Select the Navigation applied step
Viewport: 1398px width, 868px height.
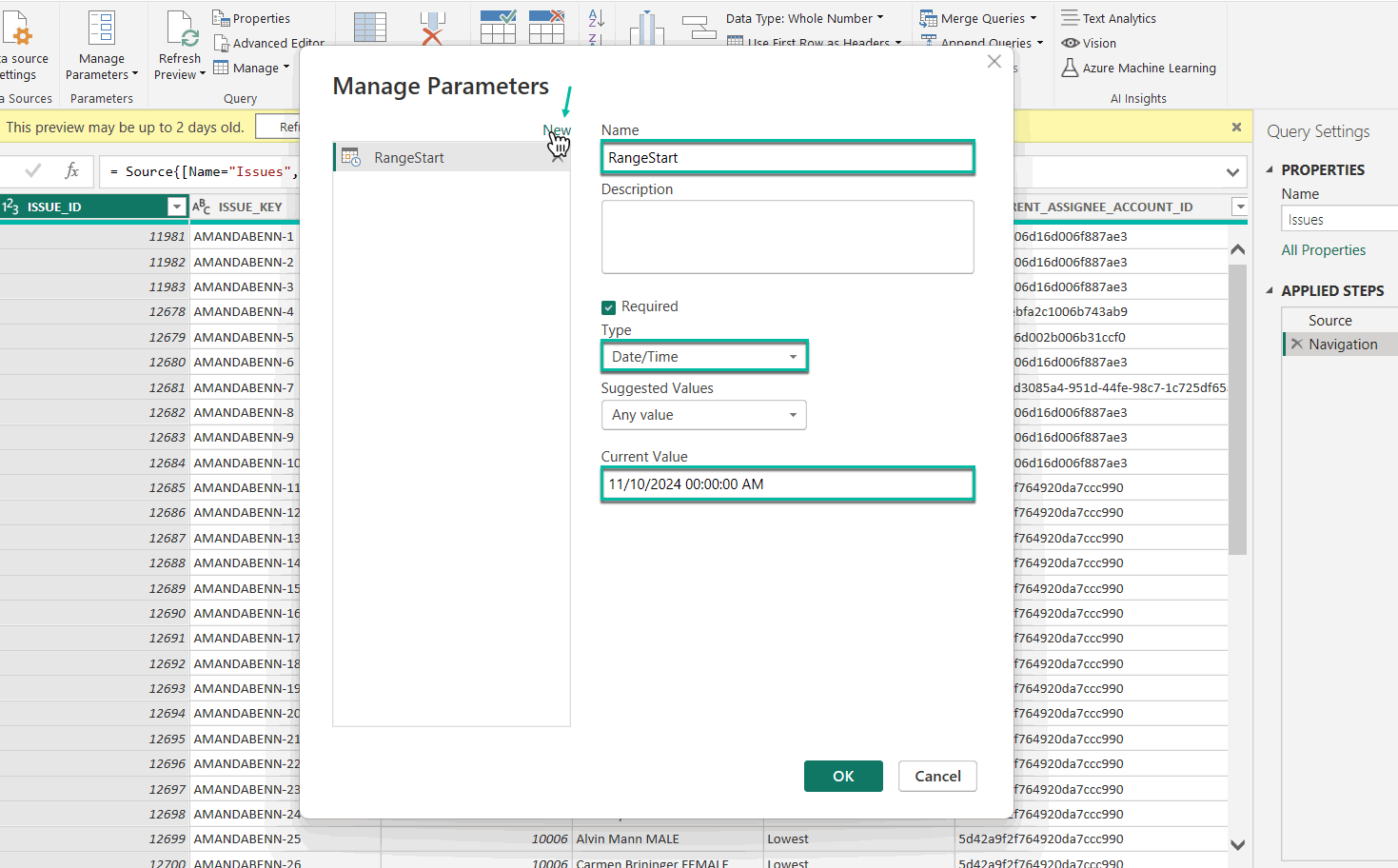click(x=1342, y=345)
